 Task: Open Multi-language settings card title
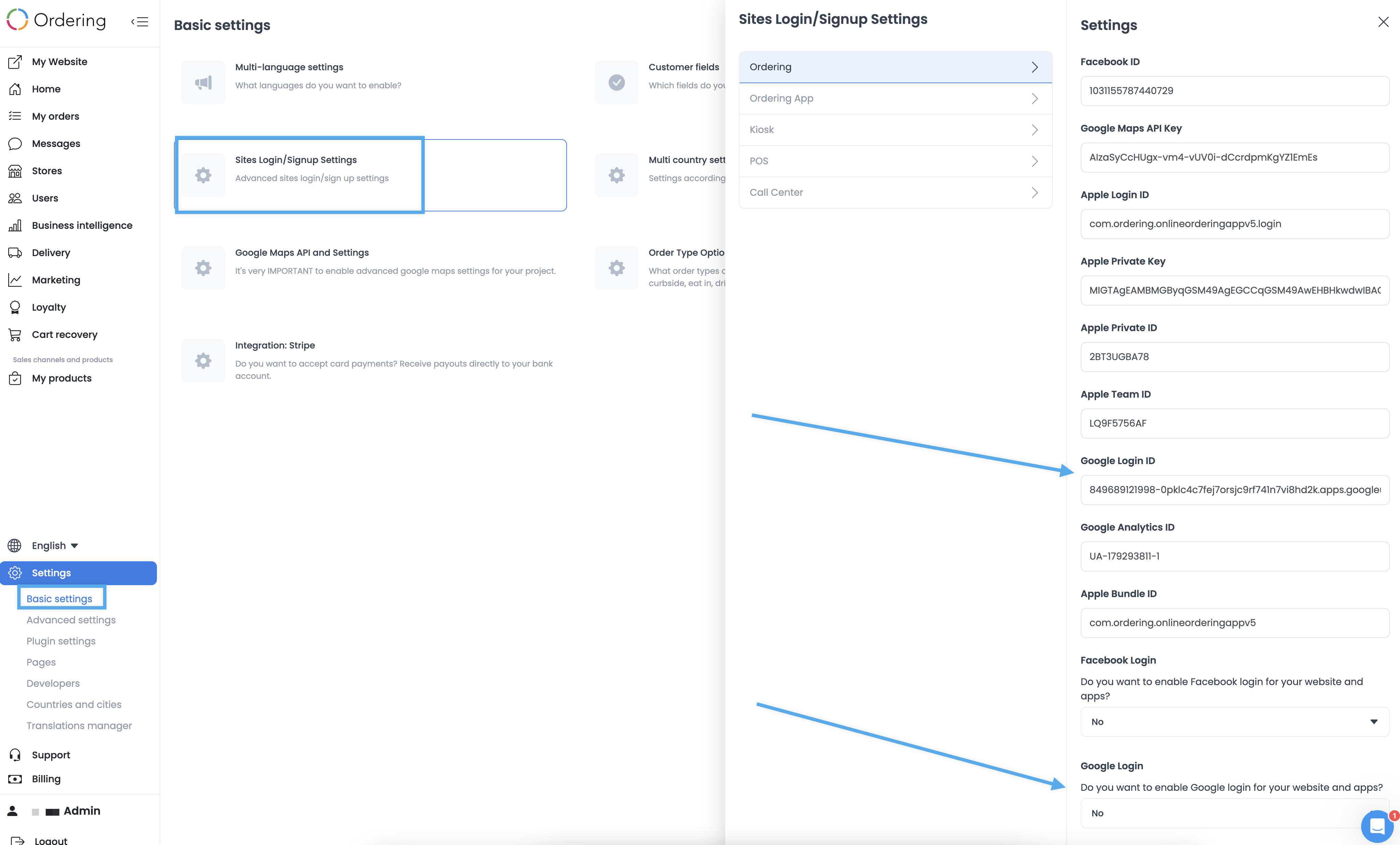289,67
